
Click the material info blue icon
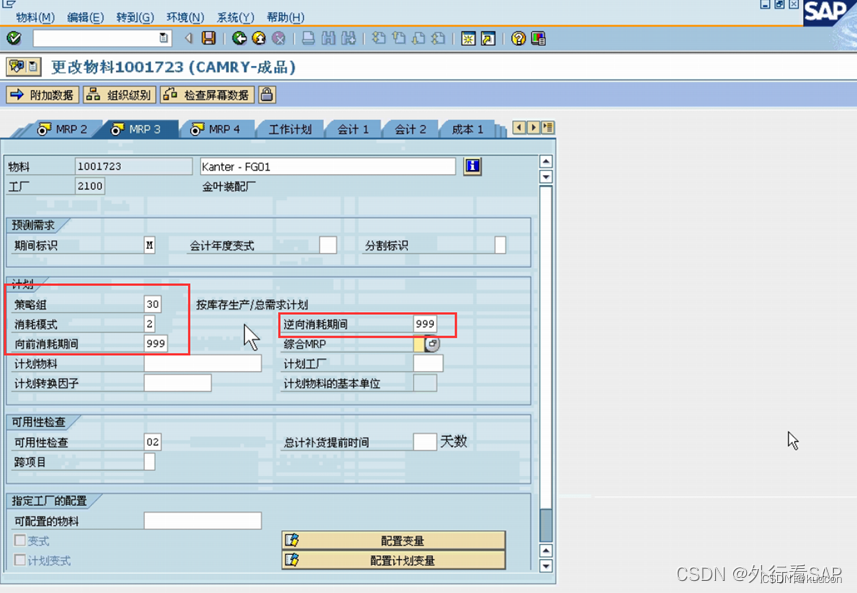(472, 166)
